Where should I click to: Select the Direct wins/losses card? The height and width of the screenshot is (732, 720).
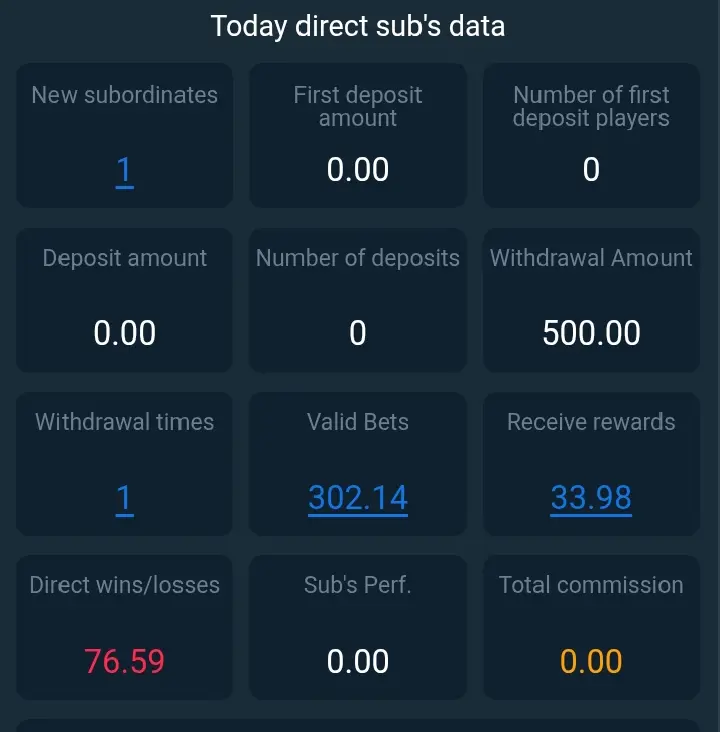(124, 627)
